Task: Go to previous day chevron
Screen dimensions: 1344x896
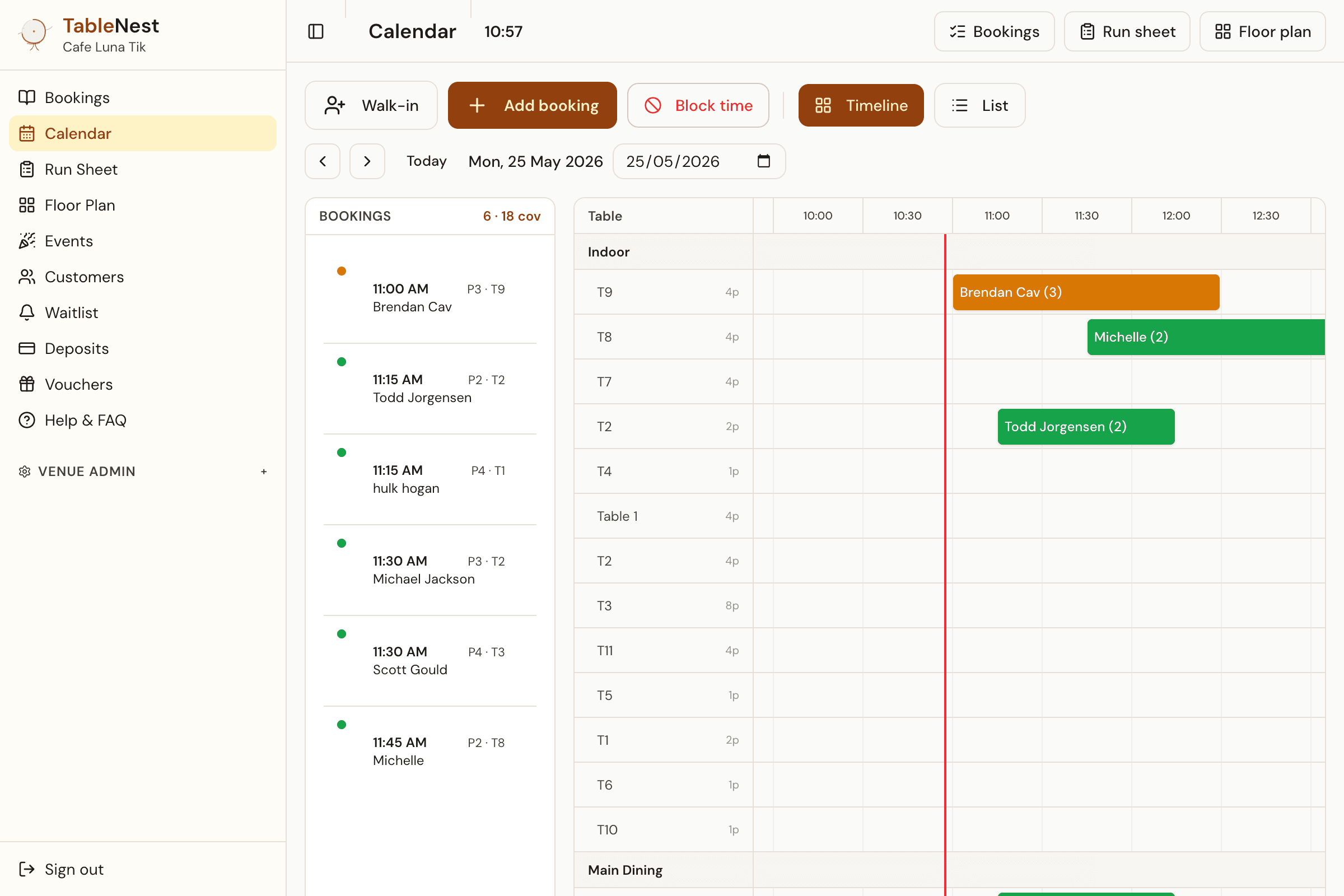Action: pos(323,161)
